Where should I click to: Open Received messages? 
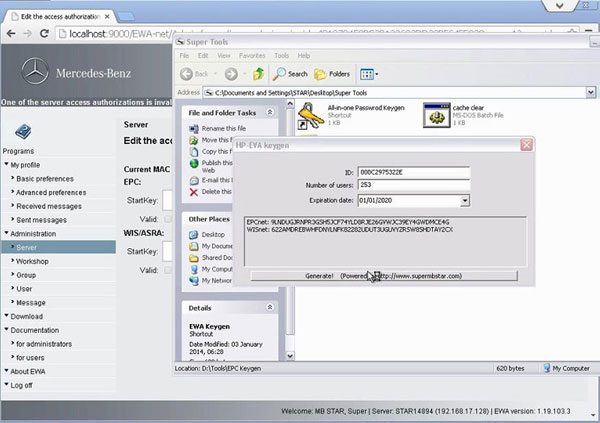coord(49,206)
